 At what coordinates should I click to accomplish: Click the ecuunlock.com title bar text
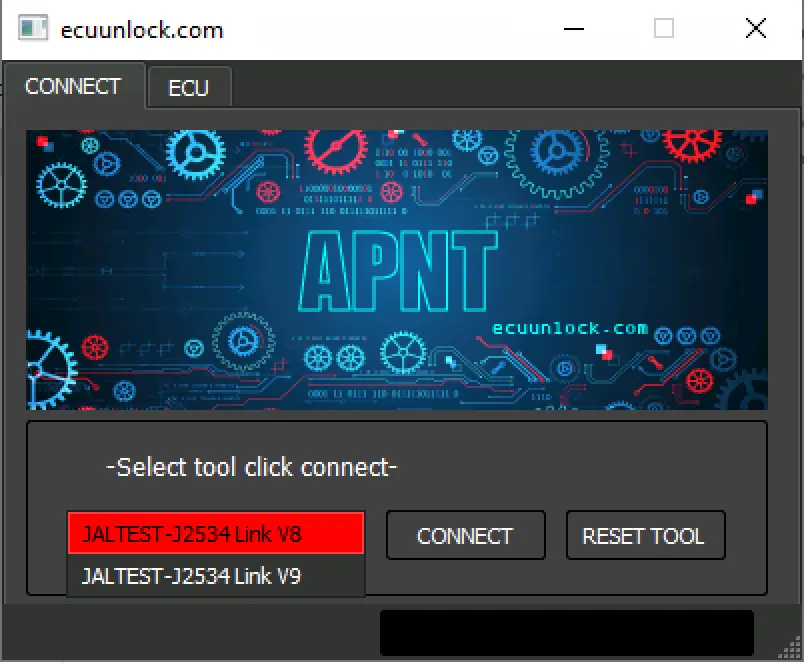(141, 29)
